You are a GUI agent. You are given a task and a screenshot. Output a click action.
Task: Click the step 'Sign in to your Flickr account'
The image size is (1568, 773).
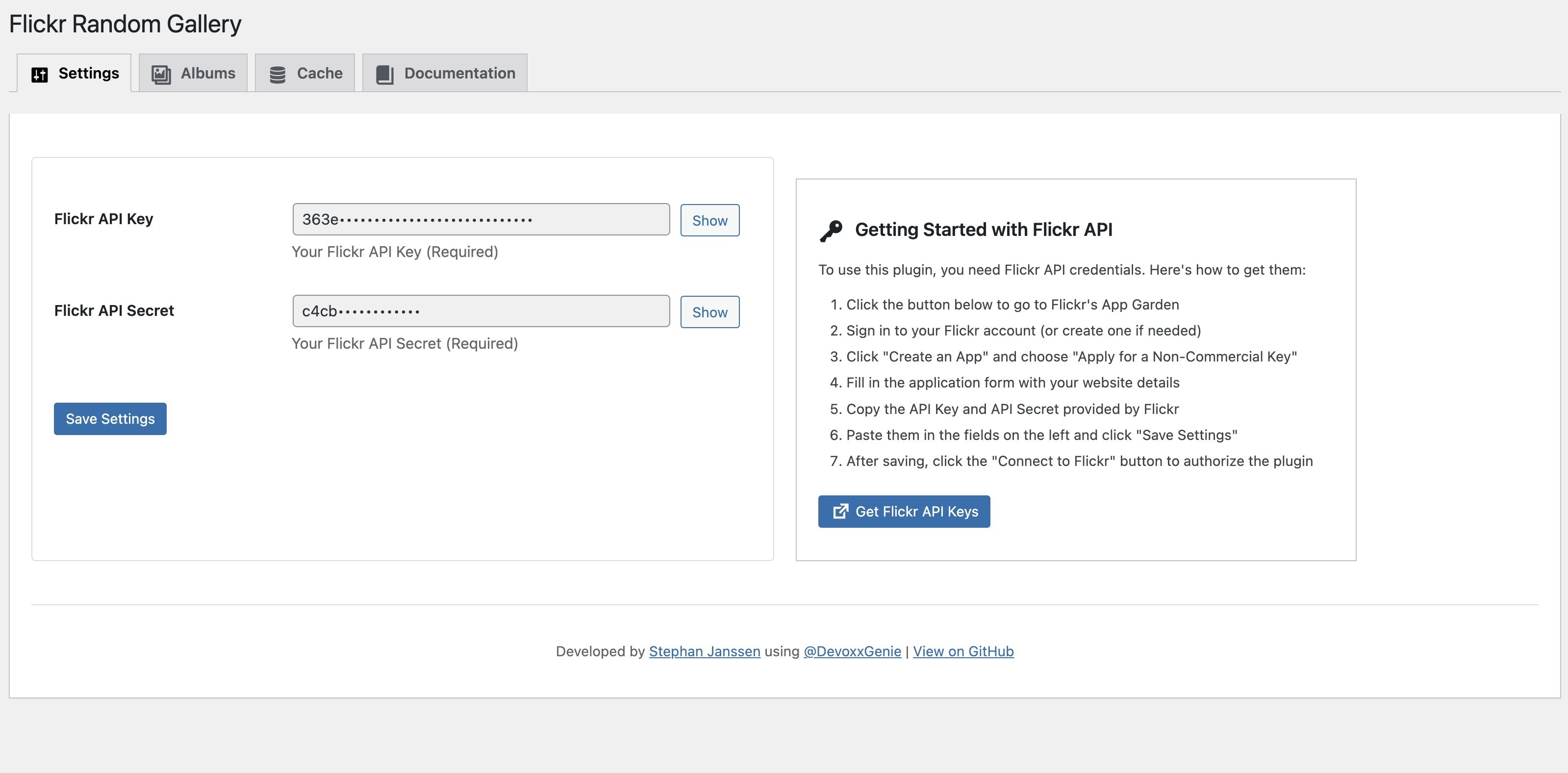pyautogui.click(x=1023, y=331)
